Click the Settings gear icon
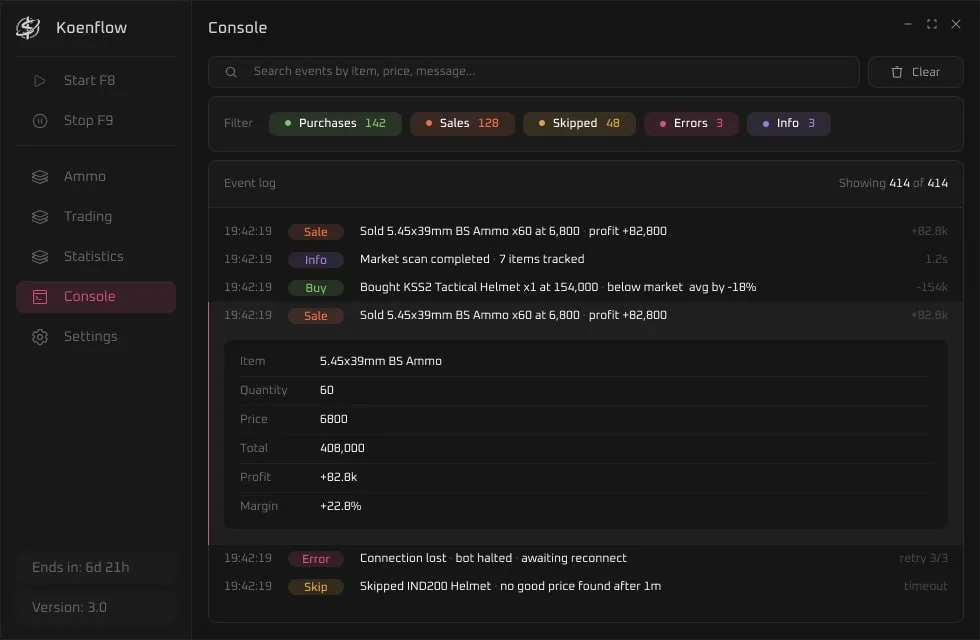The image size is (980, 640). coord(39,337)
